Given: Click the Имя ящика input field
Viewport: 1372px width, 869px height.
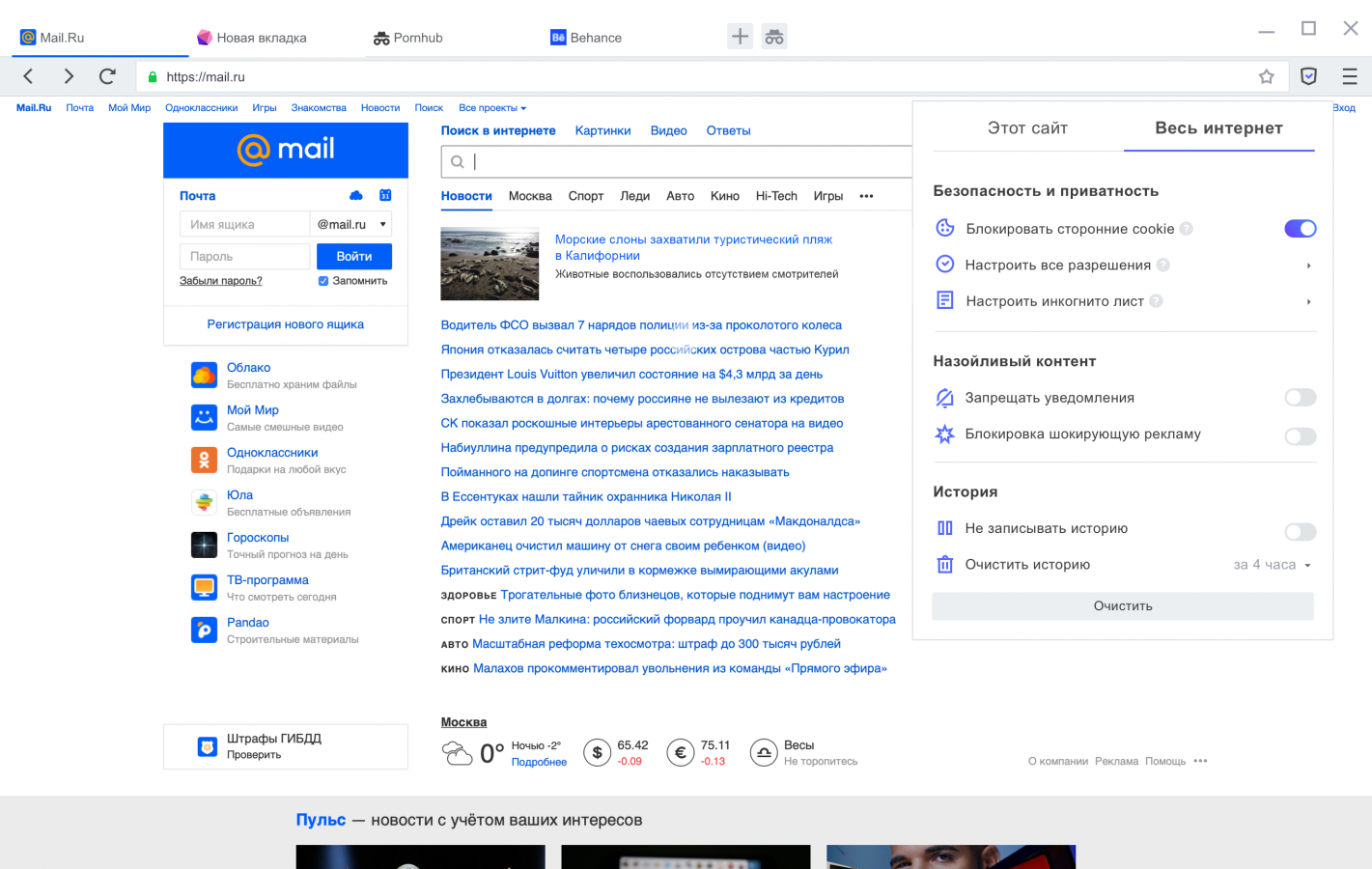Looking at the screenshot, I should (x=244, y=224).
